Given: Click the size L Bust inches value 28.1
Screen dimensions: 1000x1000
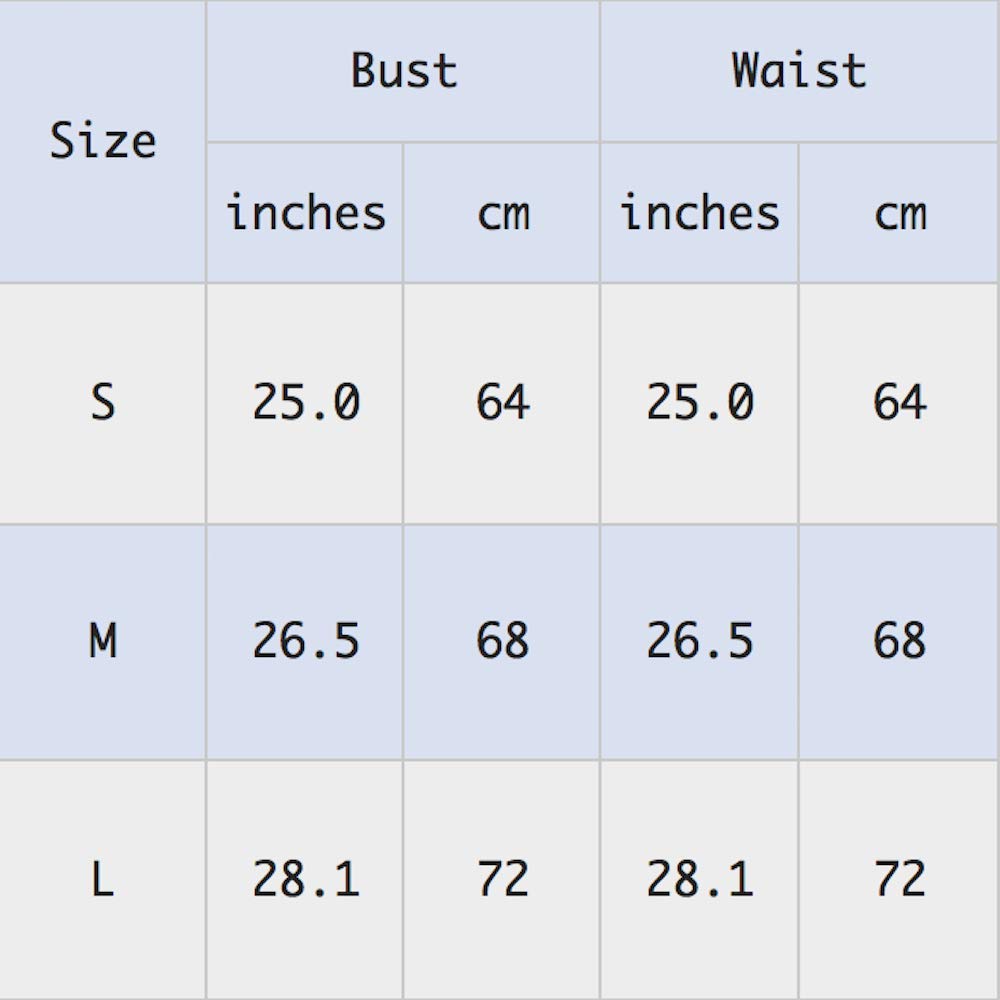Looking at the screenshot, I should [305, 879].
